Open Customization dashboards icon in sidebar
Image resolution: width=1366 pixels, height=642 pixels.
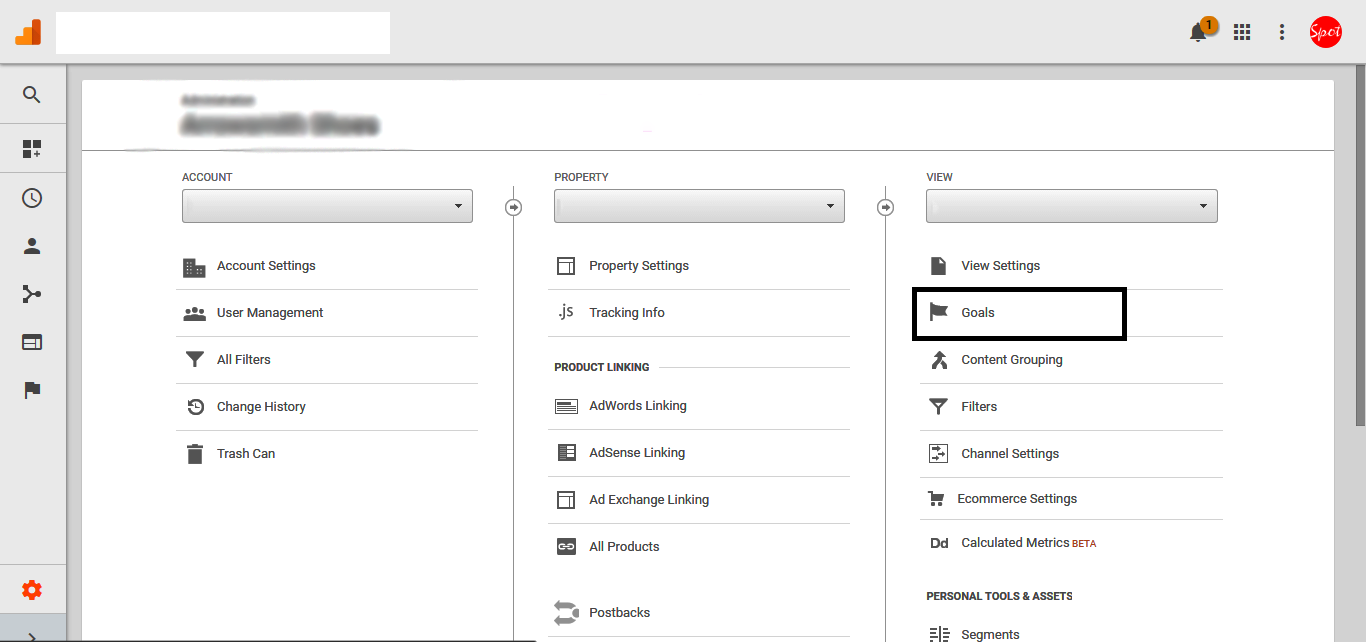pos(32,149)
